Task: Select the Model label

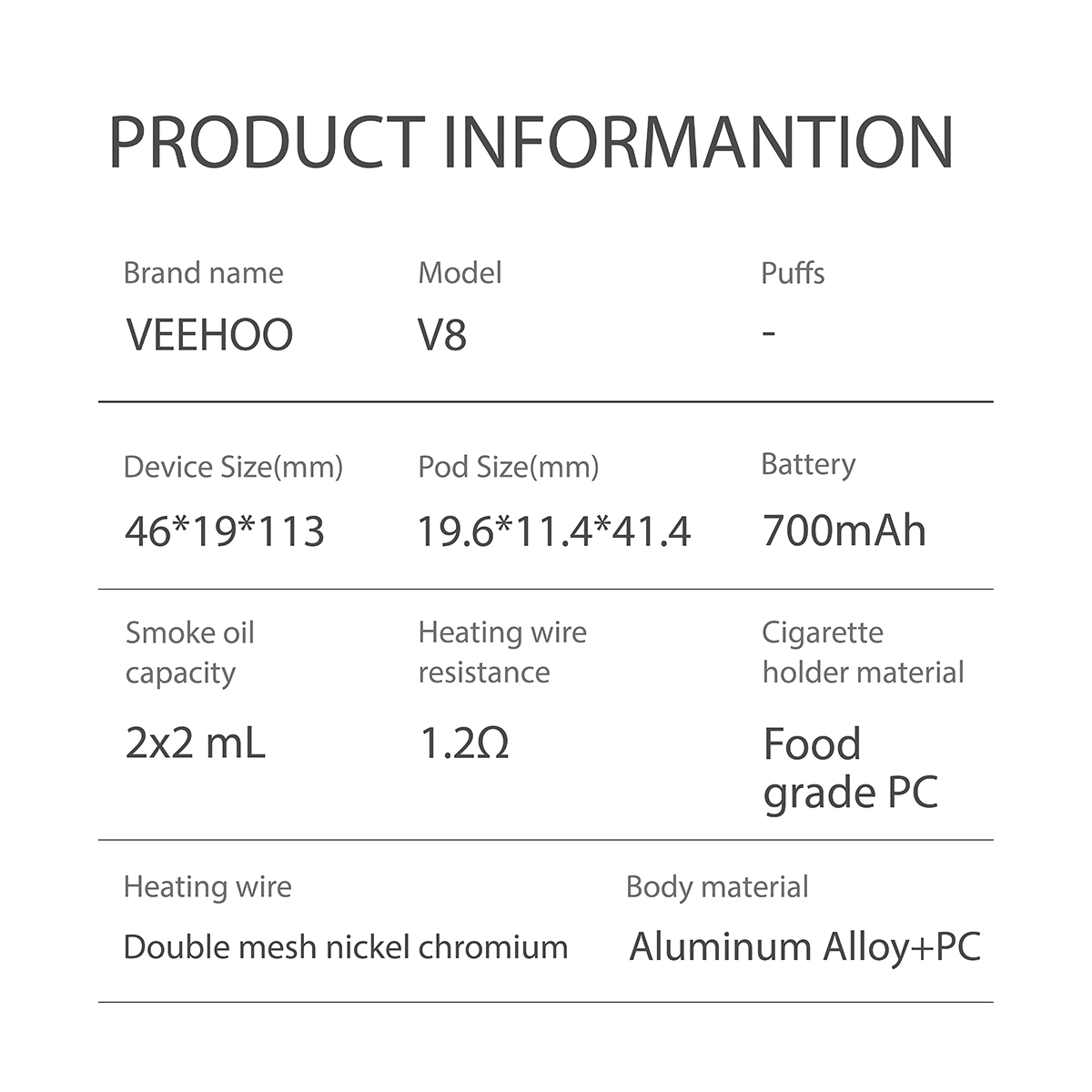Action: 460,273
